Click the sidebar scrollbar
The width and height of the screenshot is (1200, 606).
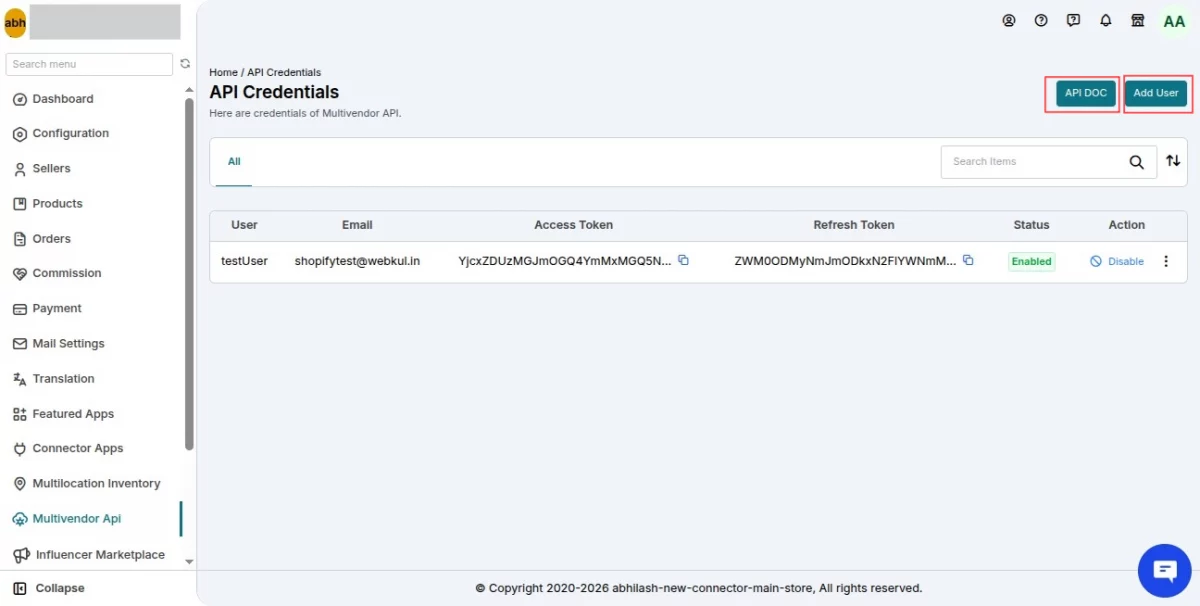tap(190, 275)
